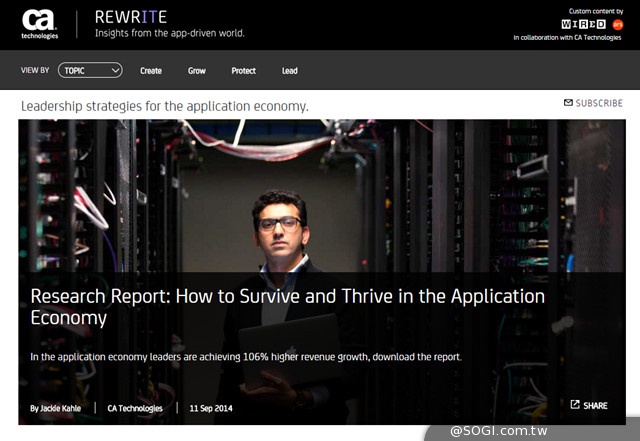Viewport: 640px width, 441px height.
Task: Open the Research Report article headline
Action: [x=288, y=307]
